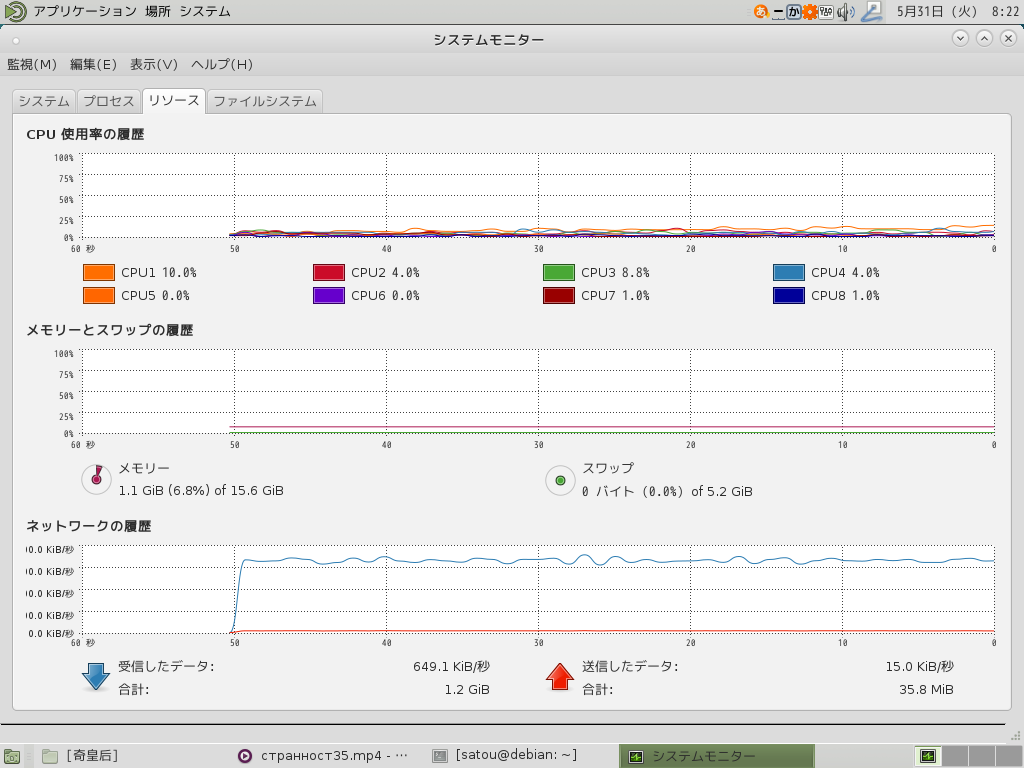Click the received total value 1.2 GiB
The width and height of the screenshot is (1024, 768).
[467, 690]
